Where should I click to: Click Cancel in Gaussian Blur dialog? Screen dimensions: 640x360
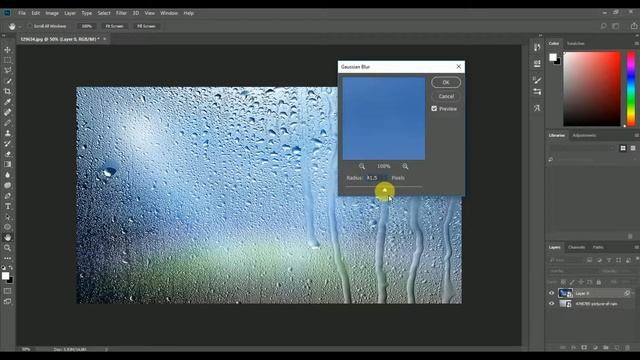pos(446,96)
